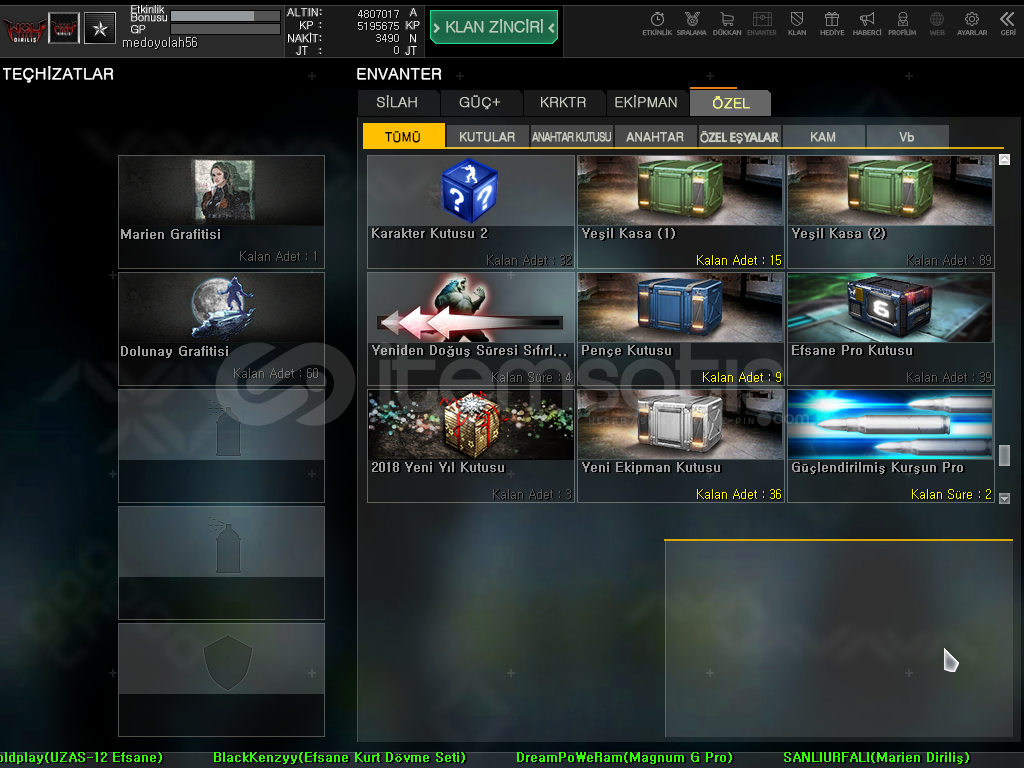This screenshot has width=1024, height=768.
Task: Switch to the GÜÇ+ tab
Action: point(480,103)
